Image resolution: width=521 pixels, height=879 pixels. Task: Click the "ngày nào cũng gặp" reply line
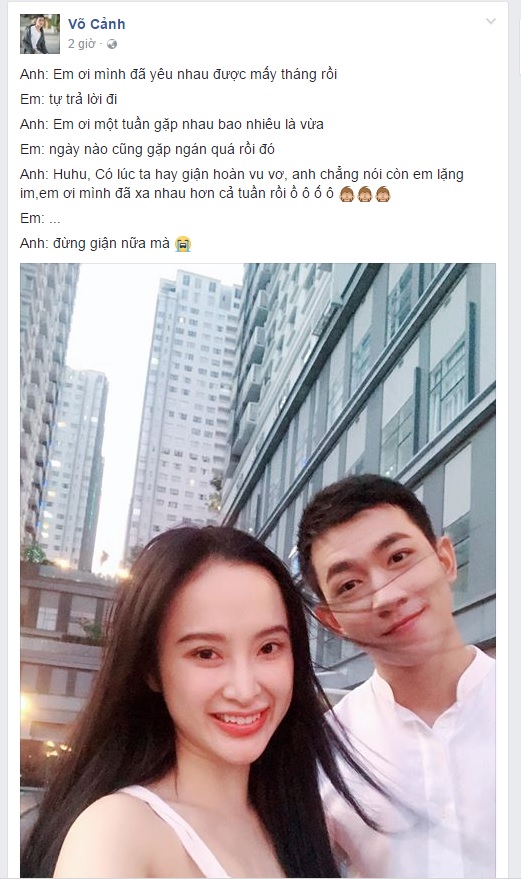(x=147, y=149)
